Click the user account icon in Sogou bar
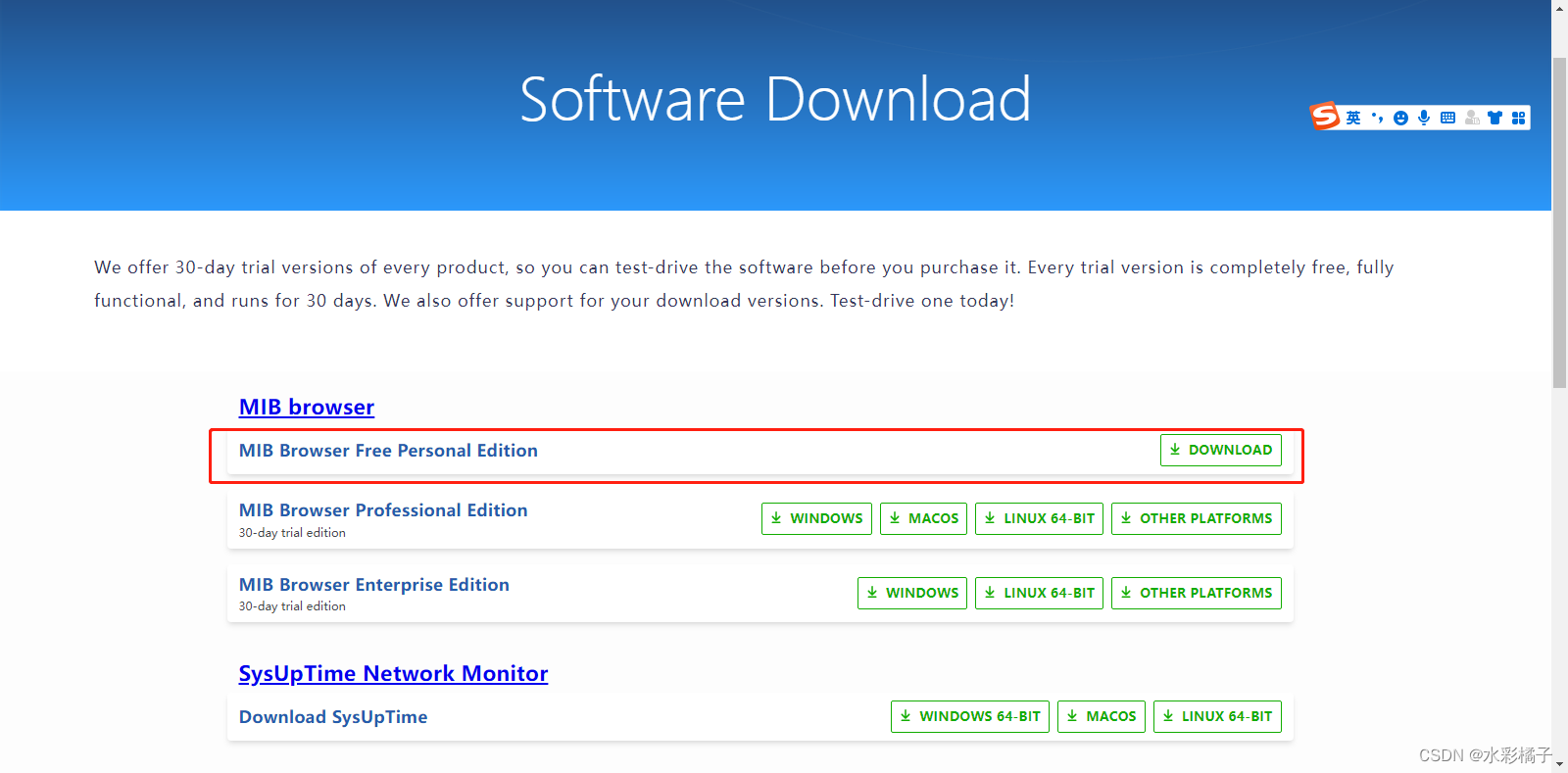 [1472, 118]
